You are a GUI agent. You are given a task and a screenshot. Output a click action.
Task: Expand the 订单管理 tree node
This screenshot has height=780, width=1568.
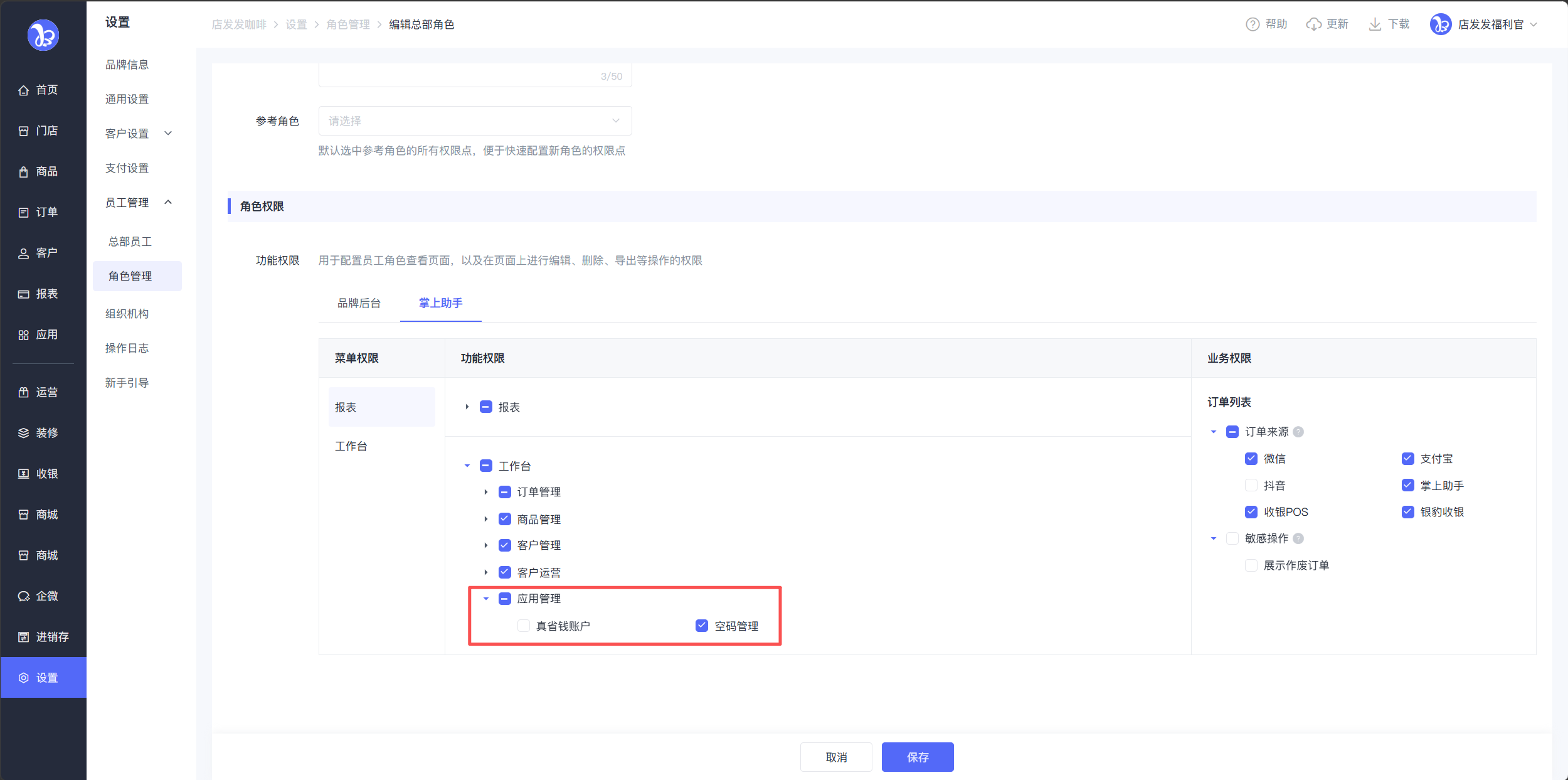[486, 492]
